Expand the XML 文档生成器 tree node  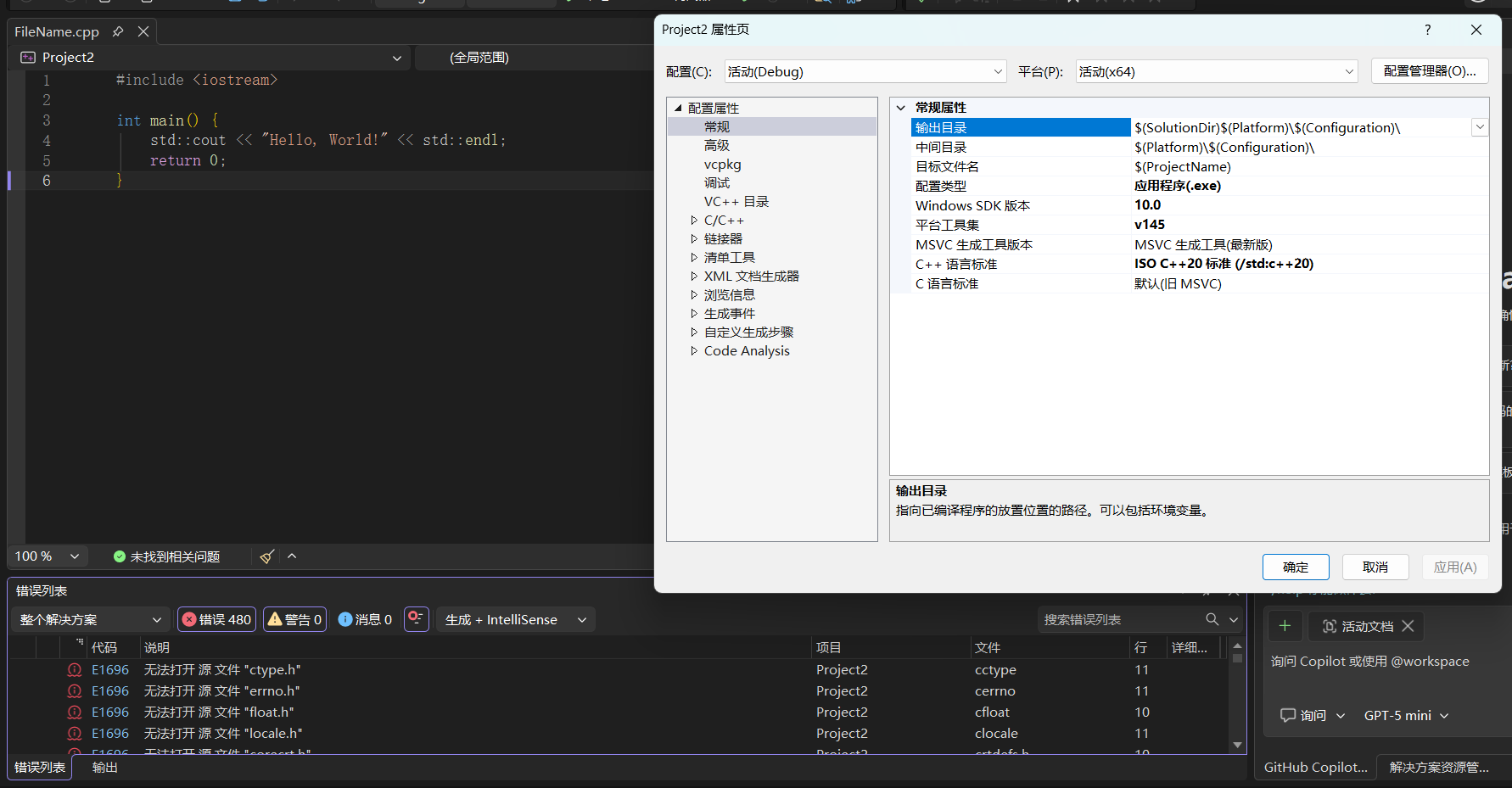(x=694, y=277)
